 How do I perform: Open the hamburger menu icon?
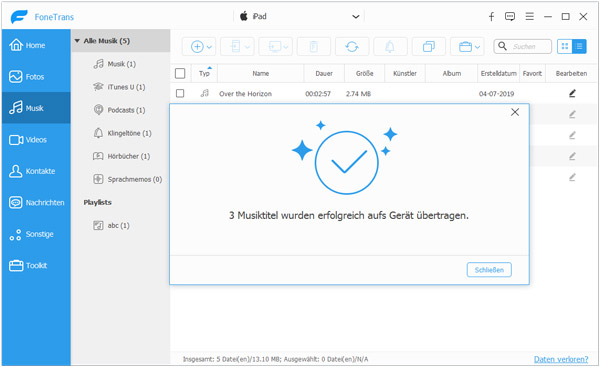point(530,16)
